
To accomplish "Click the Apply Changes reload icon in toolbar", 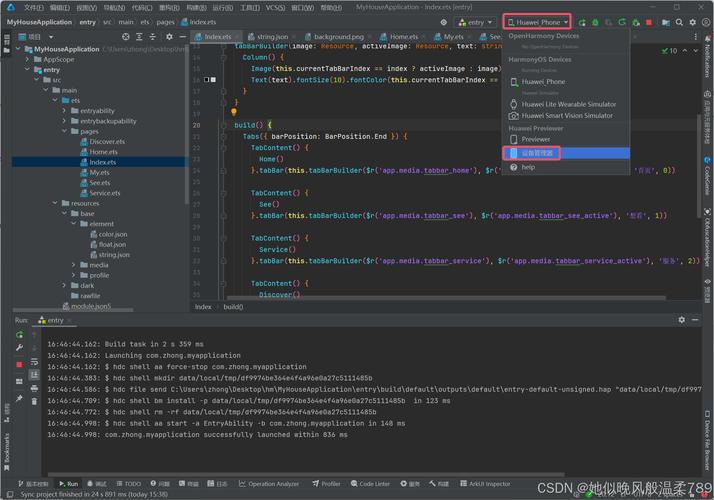I will coord(622,22).
